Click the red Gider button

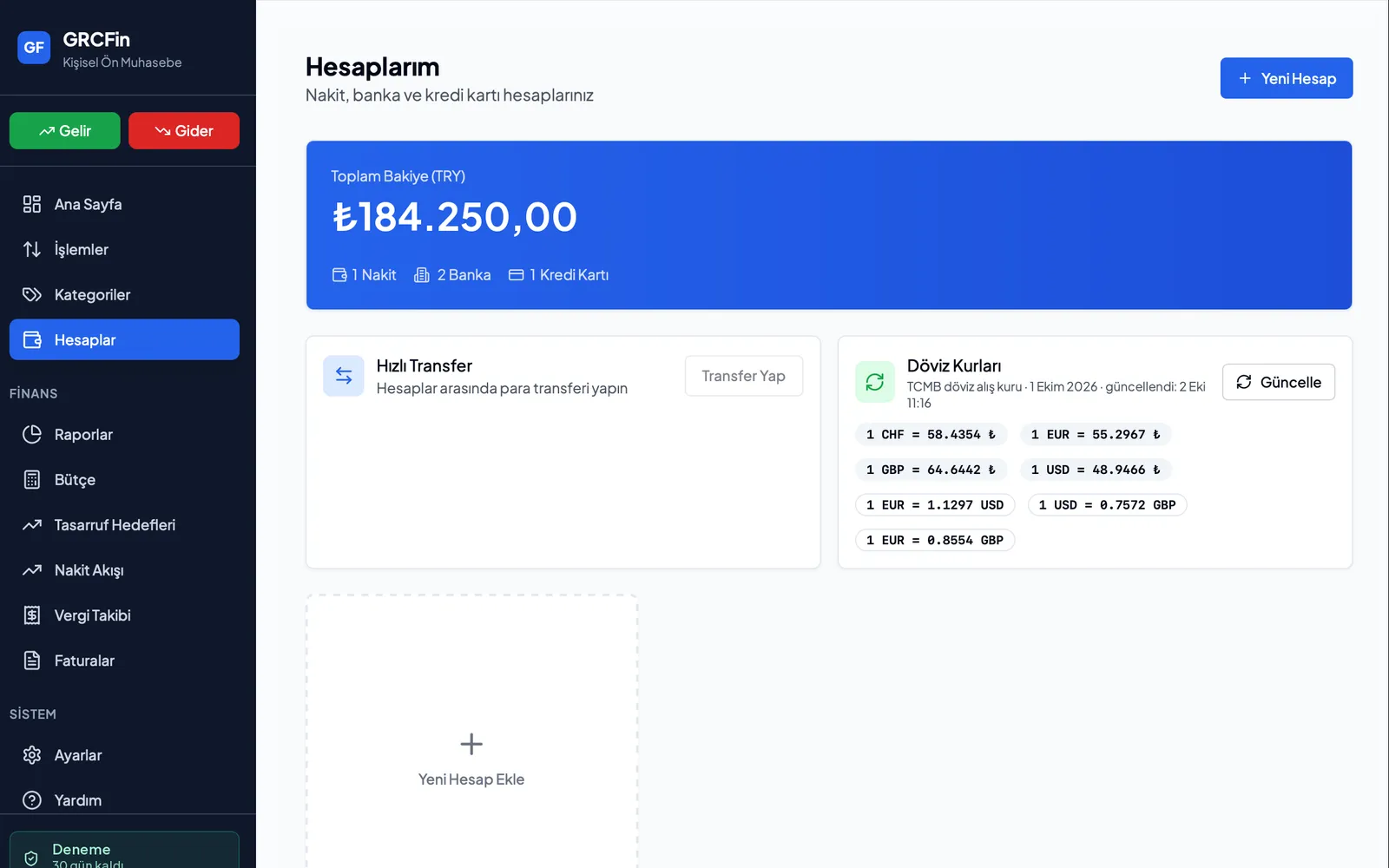click(x=184, y=130)
